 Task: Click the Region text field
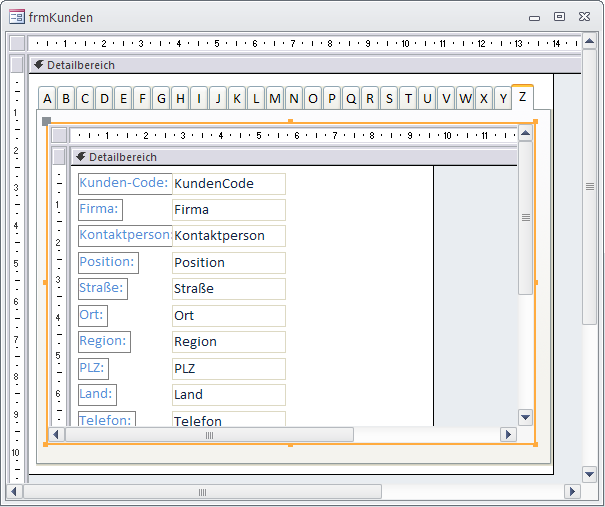(228, 341)
